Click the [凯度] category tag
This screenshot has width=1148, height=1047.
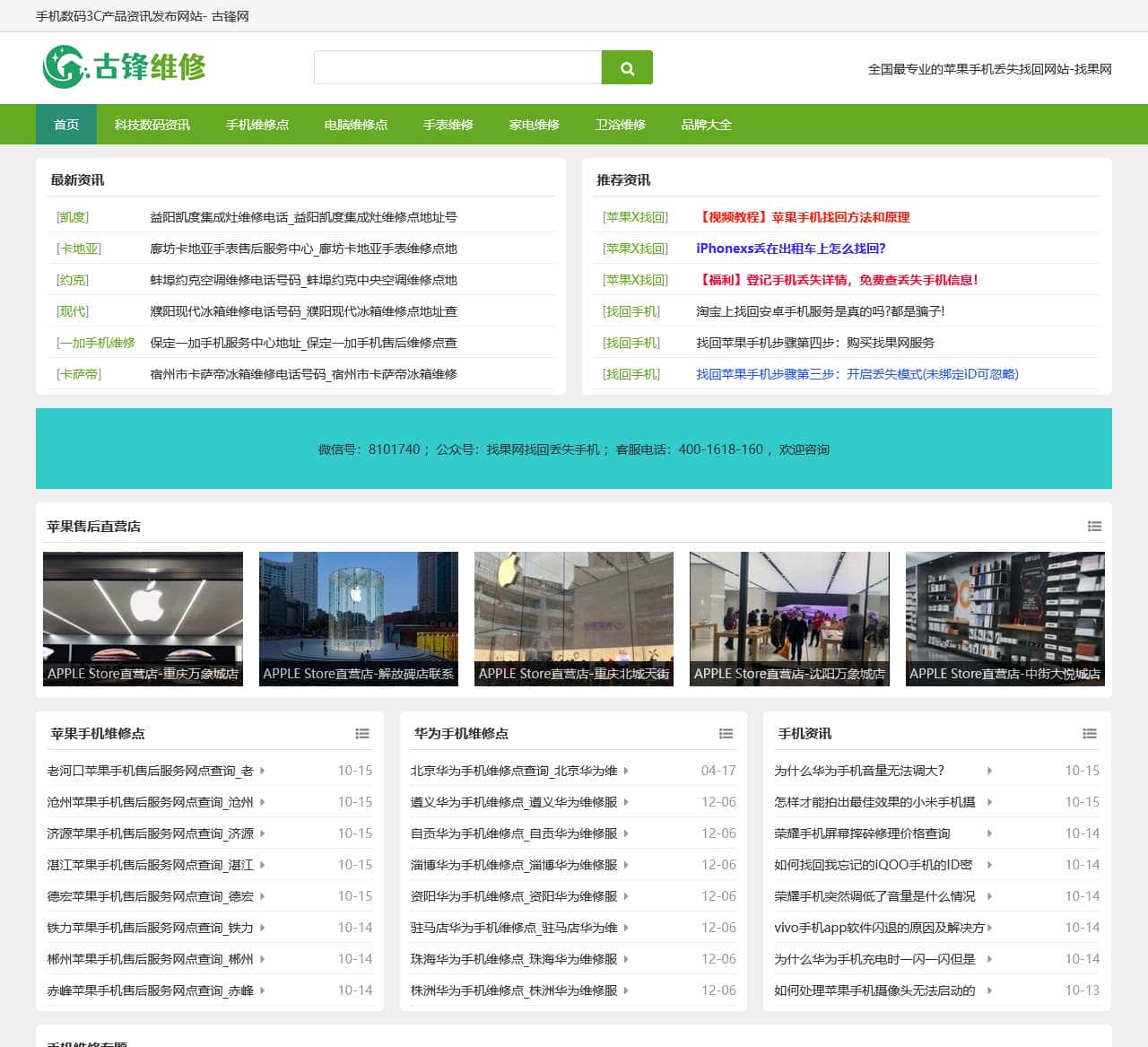pos(73,217)
